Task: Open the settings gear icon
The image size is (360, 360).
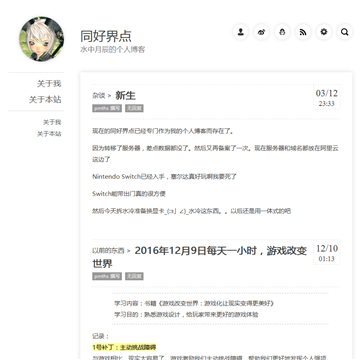Action: pyautogui.click(x=324, y=32)
